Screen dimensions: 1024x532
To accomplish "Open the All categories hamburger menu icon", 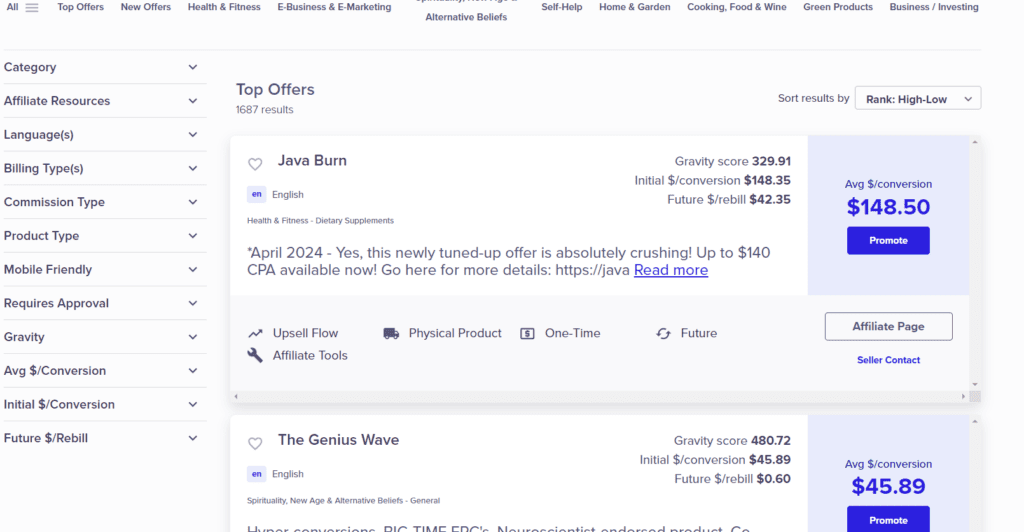I will pos(32,8).
